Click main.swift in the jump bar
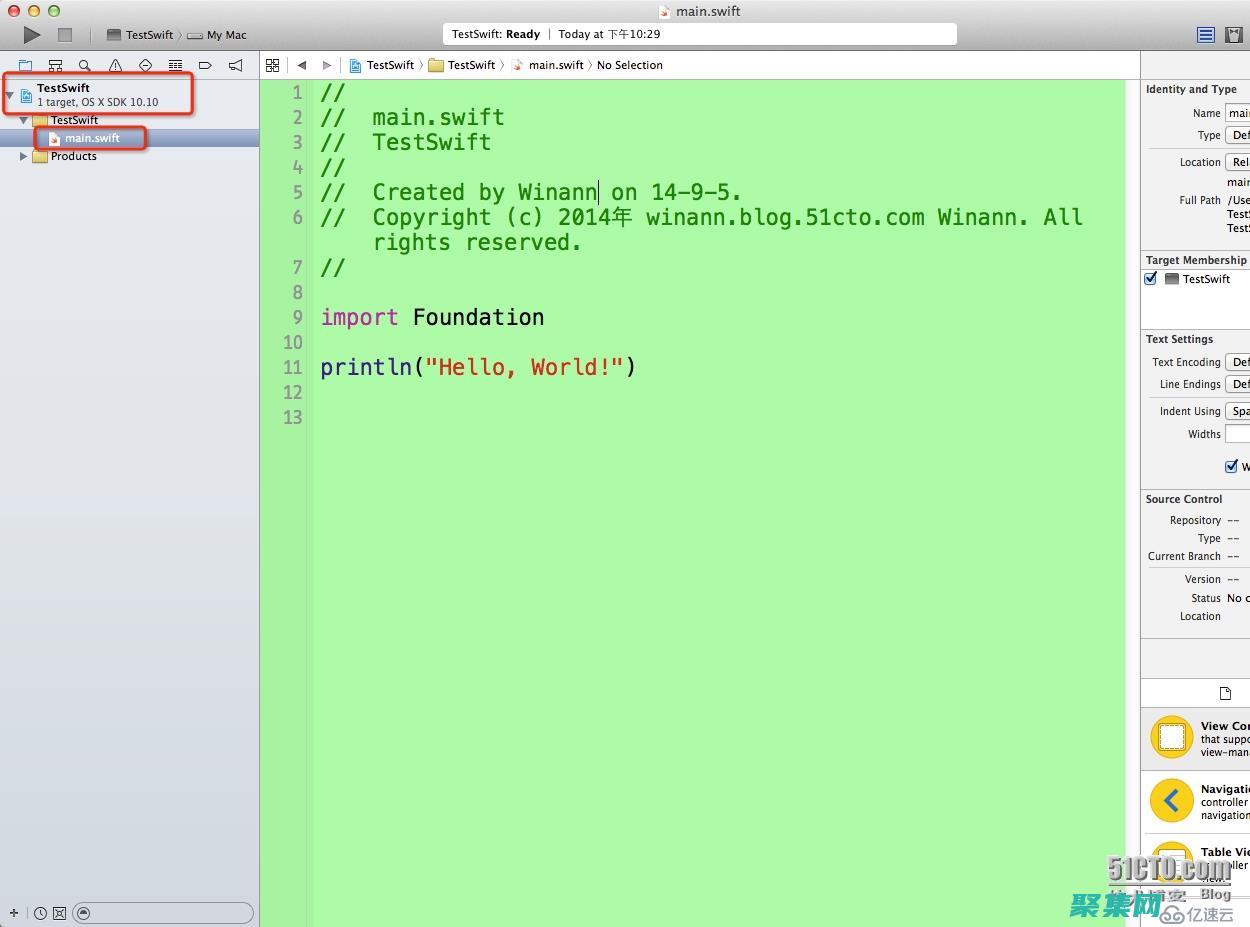The width and height of the screenshot is (1250, 927). coord(555,65)
